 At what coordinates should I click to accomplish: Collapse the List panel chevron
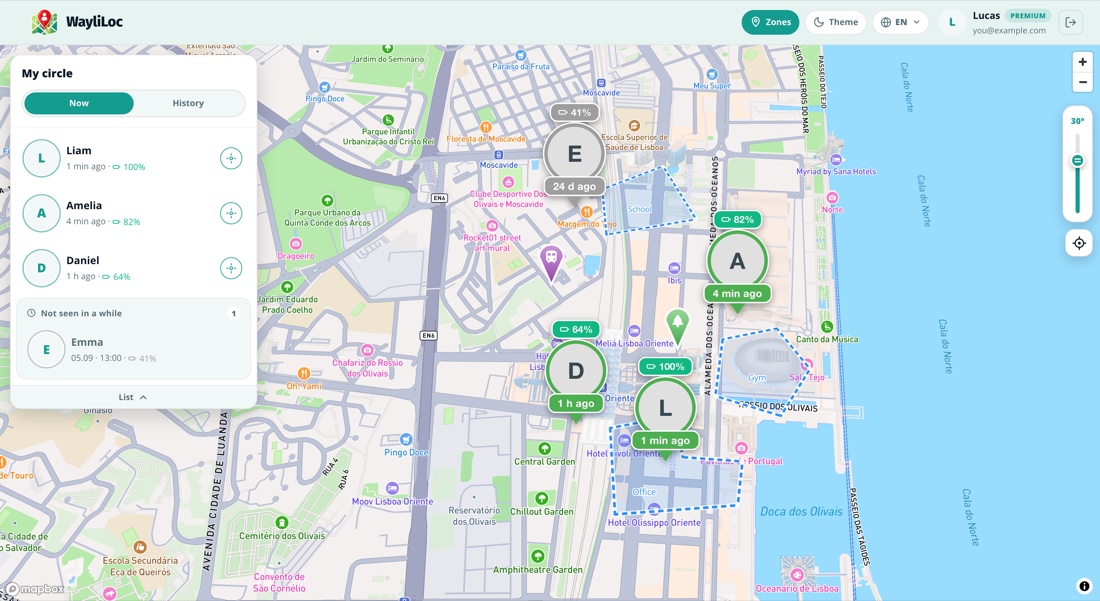click(x=143, y=397)
